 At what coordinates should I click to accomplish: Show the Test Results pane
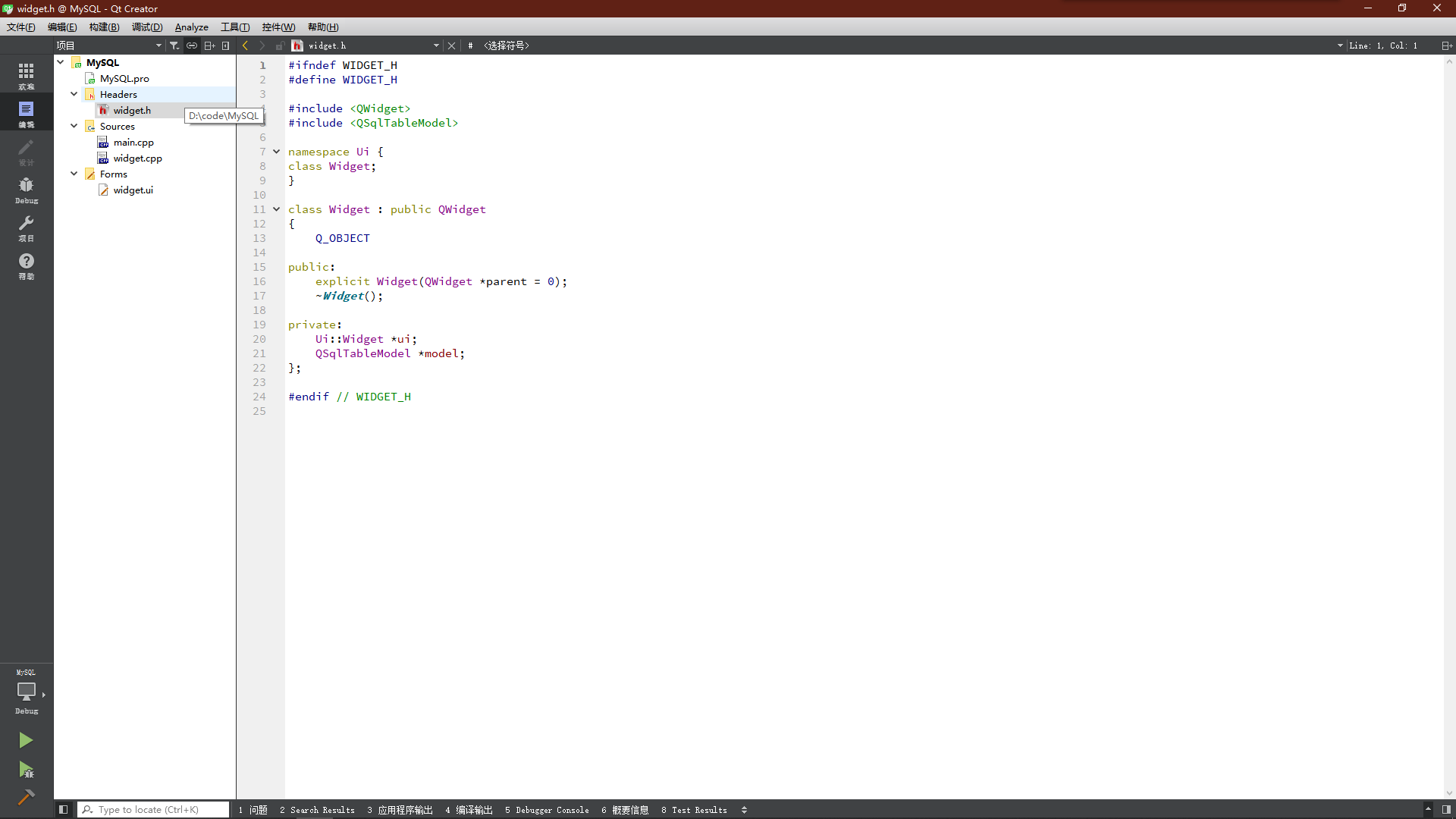pyautogui.click(x=694, y=810)
